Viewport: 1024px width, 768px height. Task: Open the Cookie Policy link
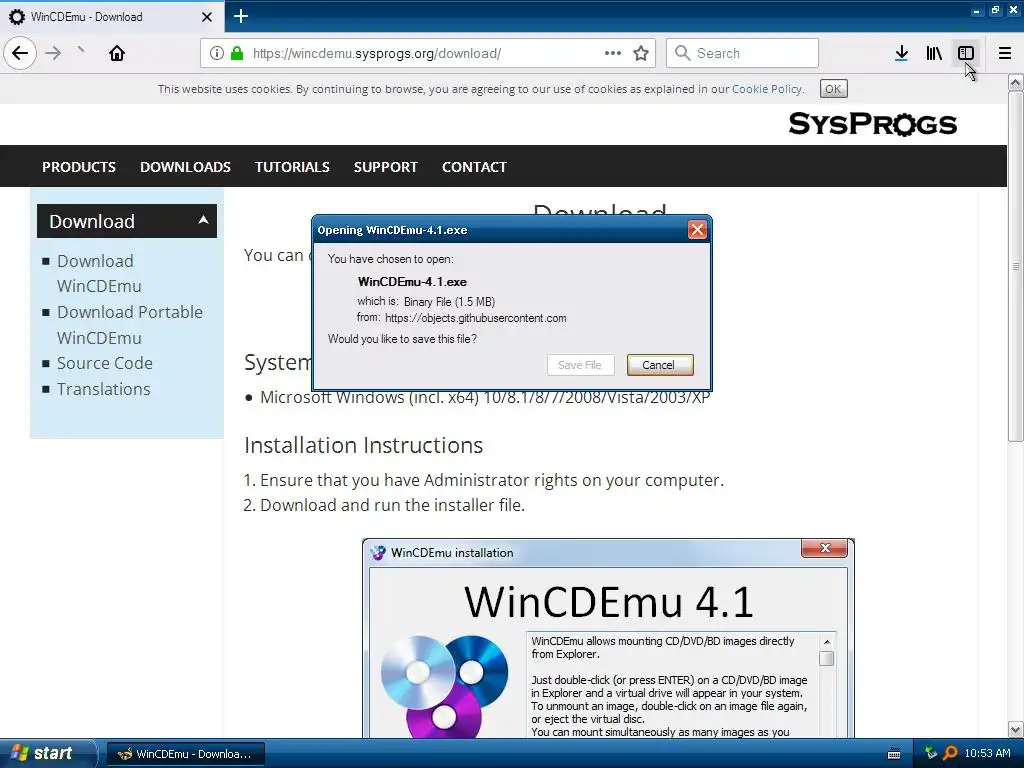tap(767, 89)
